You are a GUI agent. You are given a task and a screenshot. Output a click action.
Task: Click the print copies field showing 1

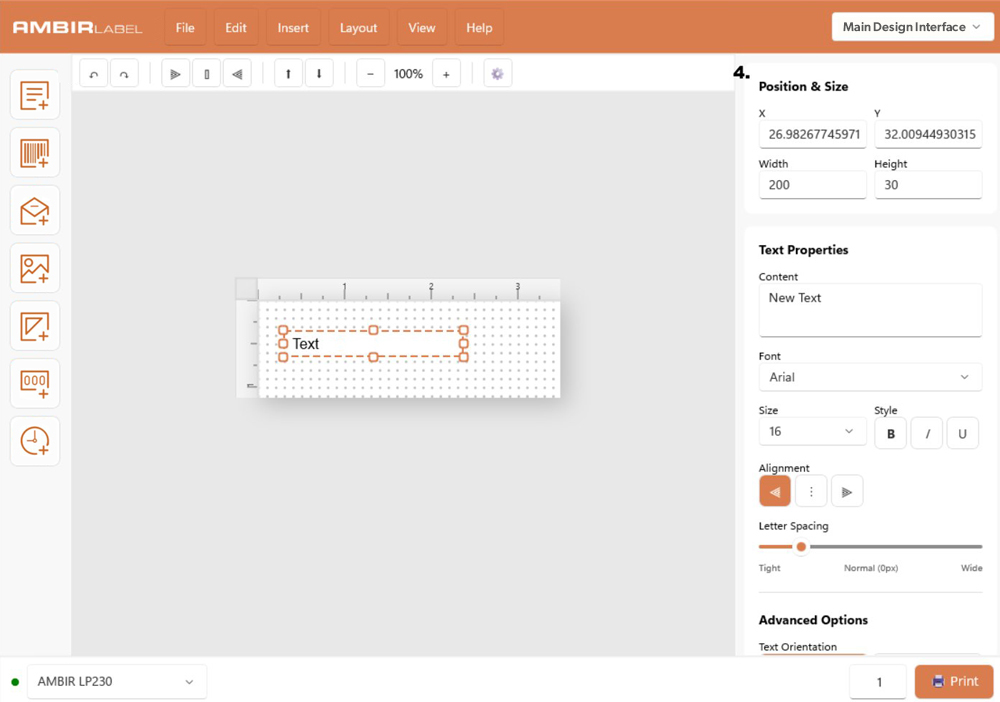(x=878, y=682)
